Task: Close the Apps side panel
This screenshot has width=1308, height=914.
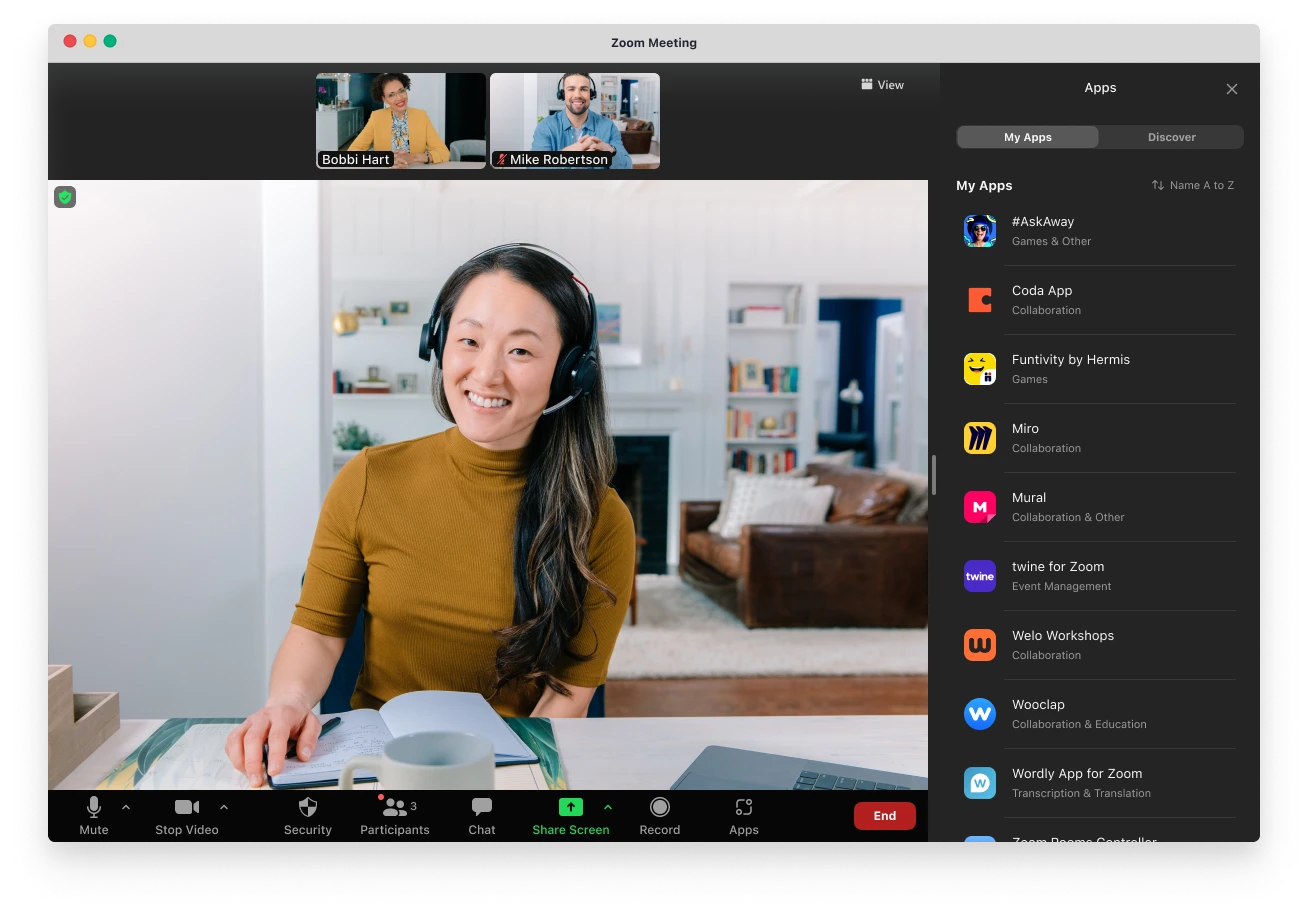Action: (x=1232, y=89)
